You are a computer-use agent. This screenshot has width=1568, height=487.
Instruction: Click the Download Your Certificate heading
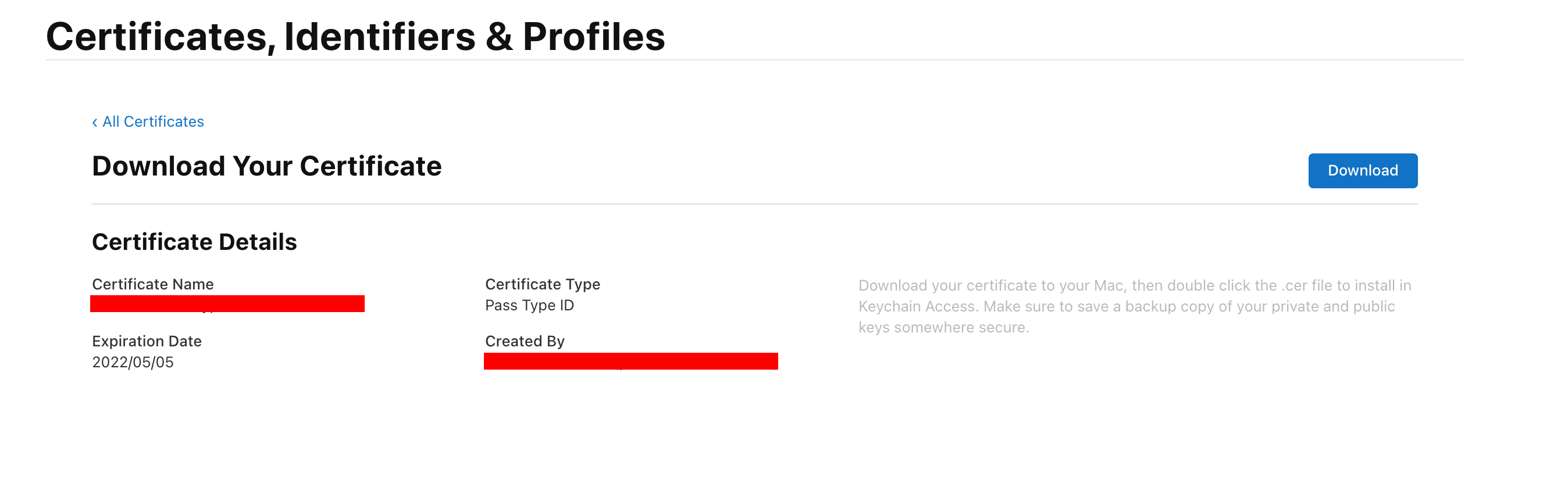266,166
